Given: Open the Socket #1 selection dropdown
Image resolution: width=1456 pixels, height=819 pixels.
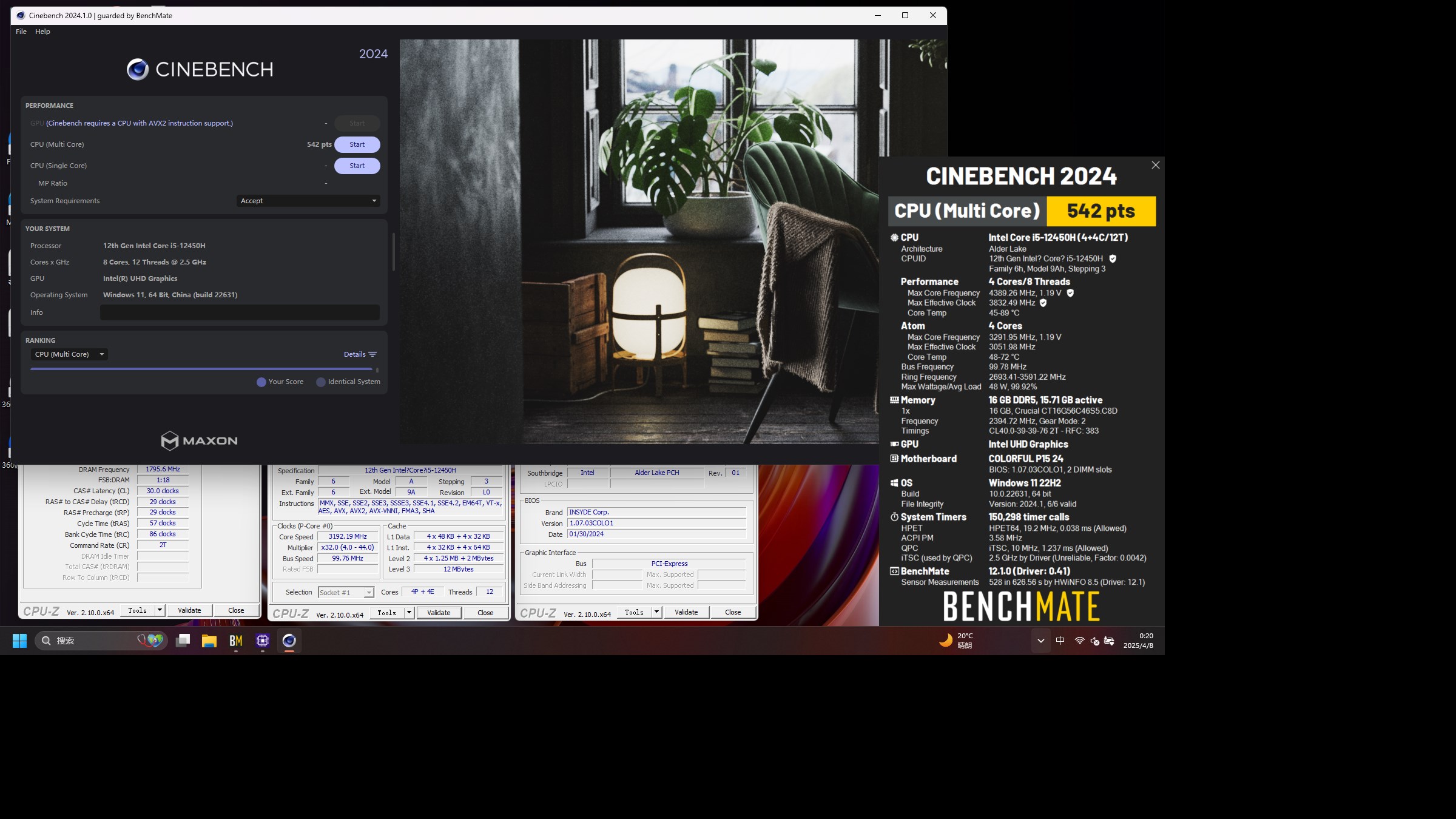Looking at the screenshot, I should (346, 593).
